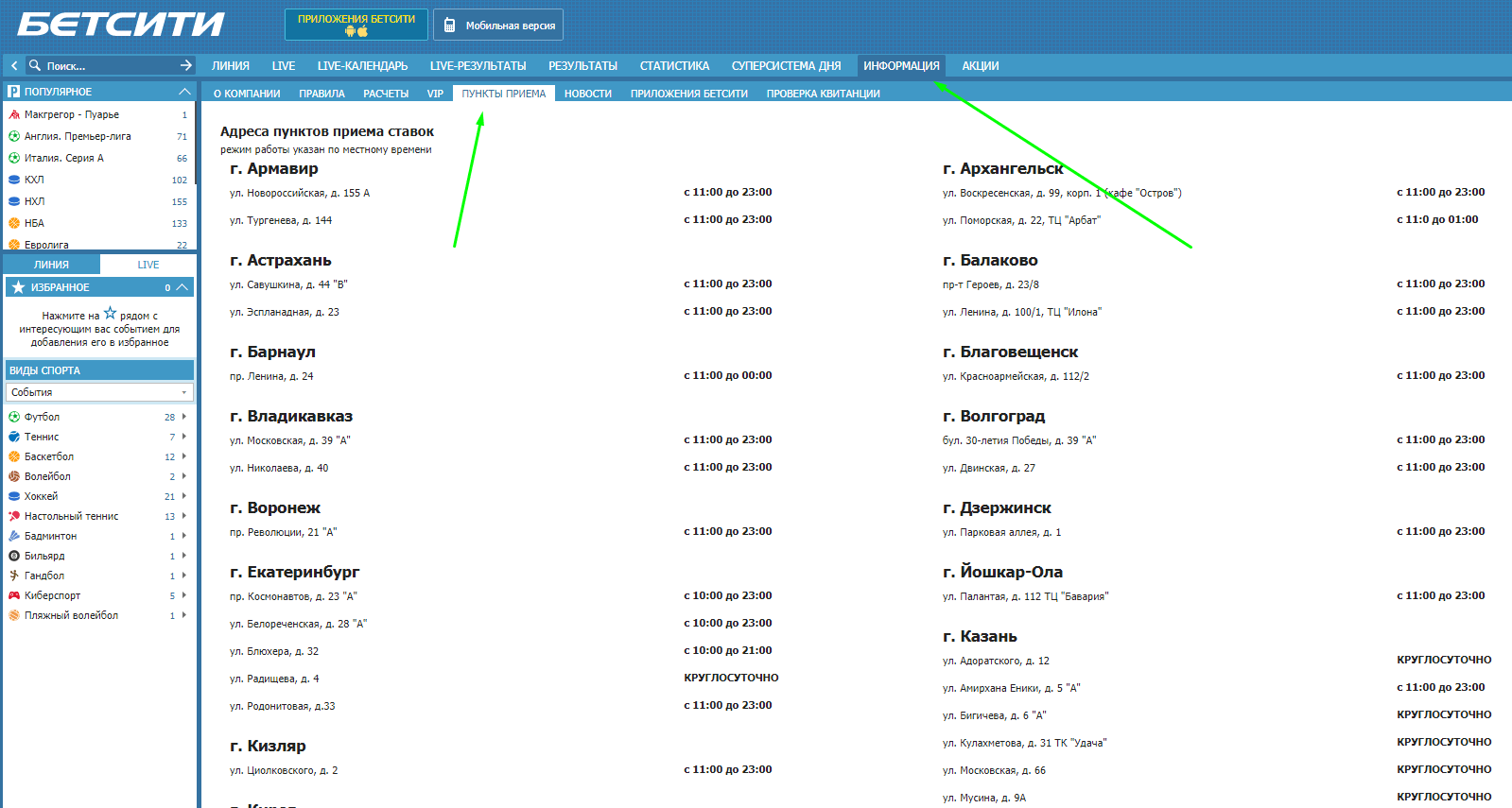Click the tennis icon next to Теннис
This screenshot has width=1512, height=808.
pyautogui.click(x=14, y=437)
